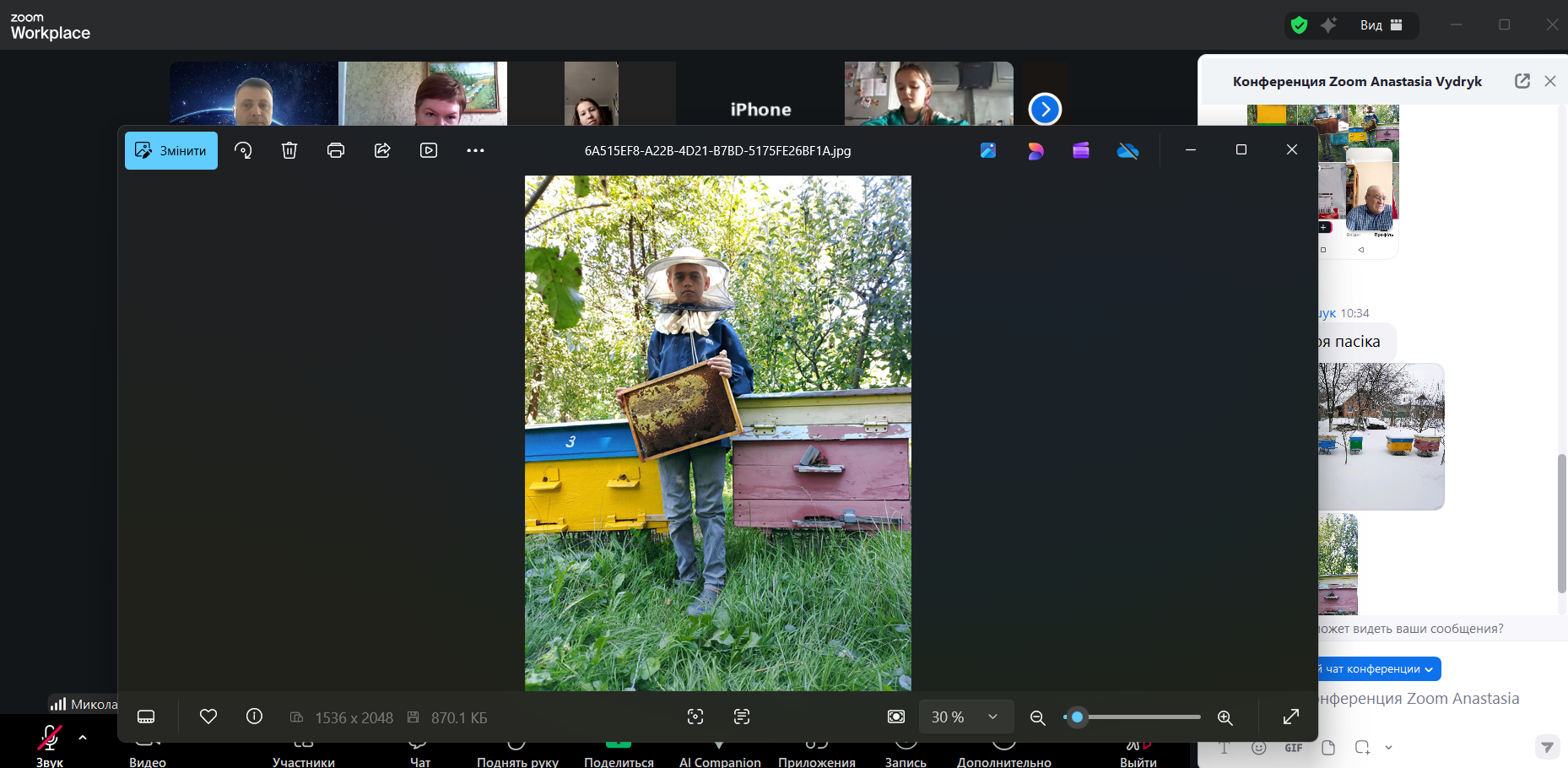Open the GIF picker in Zoom chat
1568x768 pixels.
point(1294,748)
